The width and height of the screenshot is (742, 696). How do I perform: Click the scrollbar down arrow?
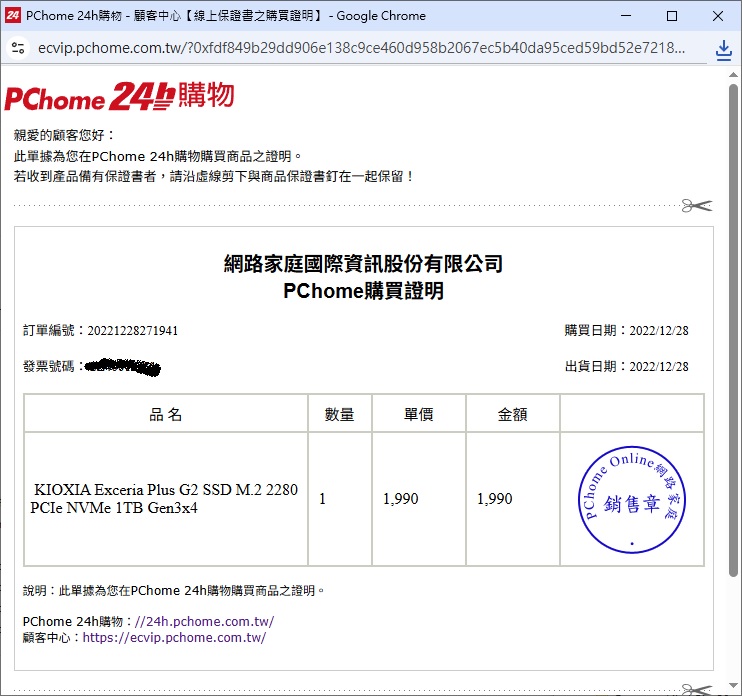pyautogui.click(x=733, y=686)
